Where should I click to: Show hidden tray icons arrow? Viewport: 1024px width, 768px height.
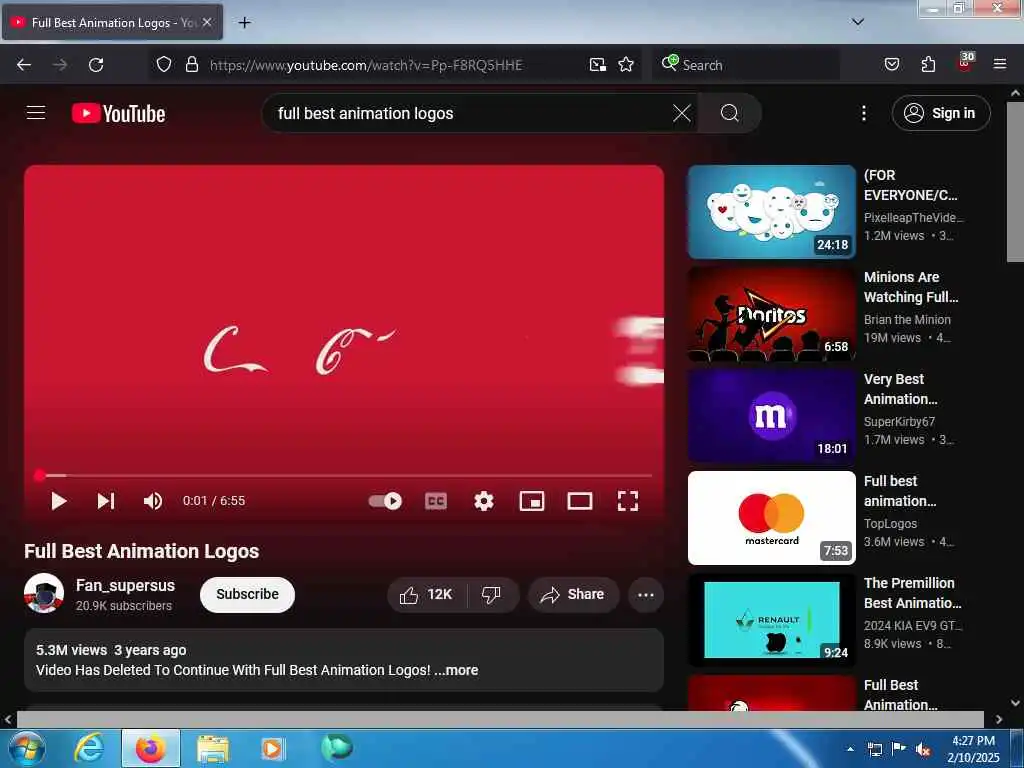pos(850,748)
